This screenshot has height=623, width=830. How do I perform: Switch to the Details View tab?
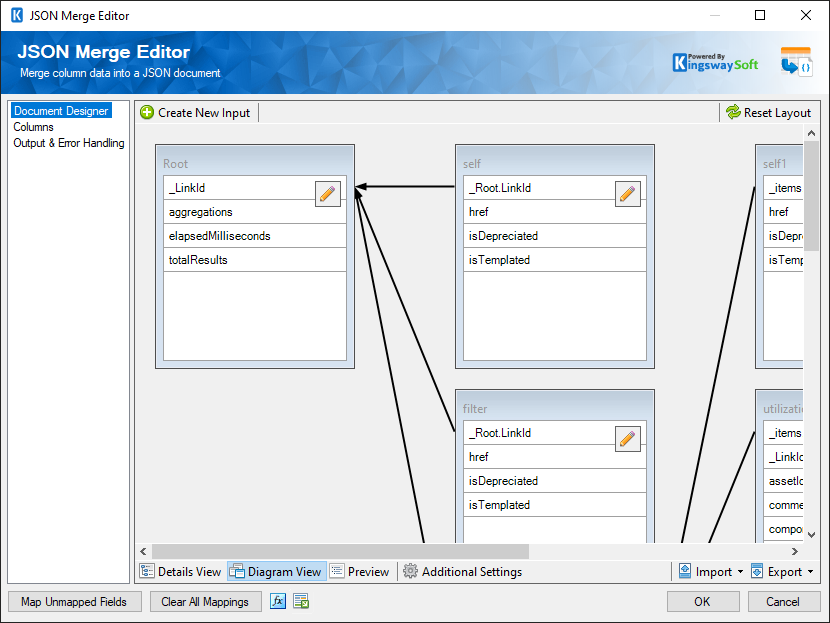point(180,571)
